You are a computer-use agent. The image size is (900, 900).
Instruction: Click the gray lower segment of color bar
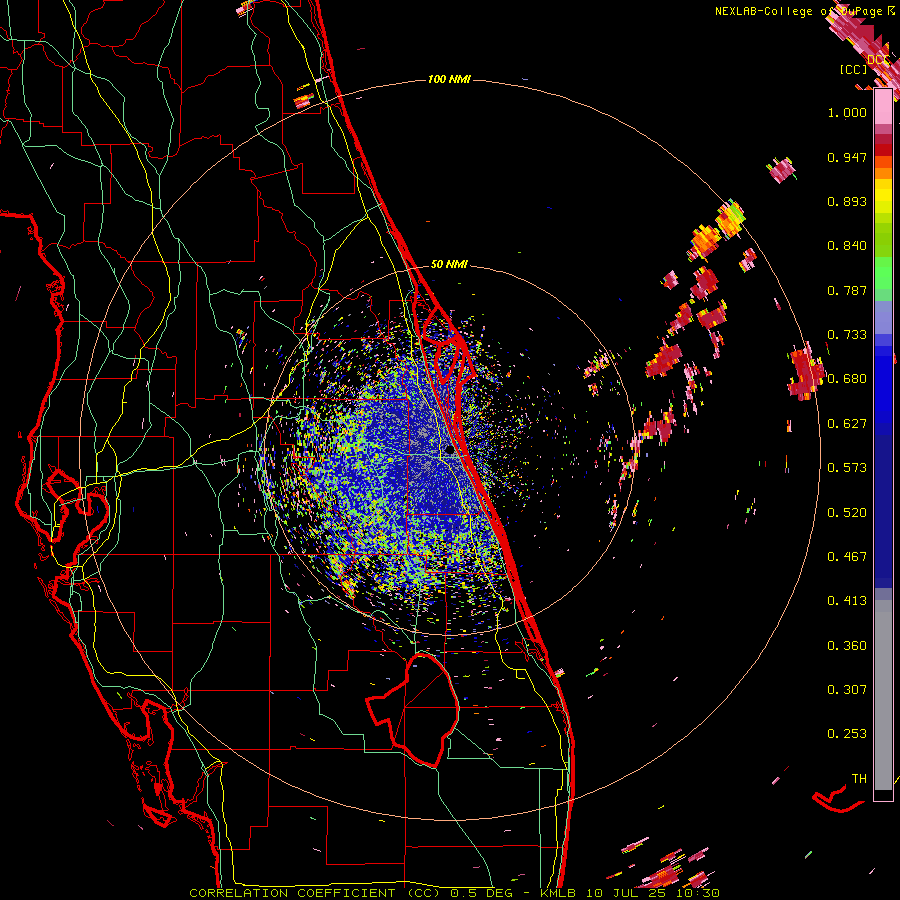coord(883,695)
